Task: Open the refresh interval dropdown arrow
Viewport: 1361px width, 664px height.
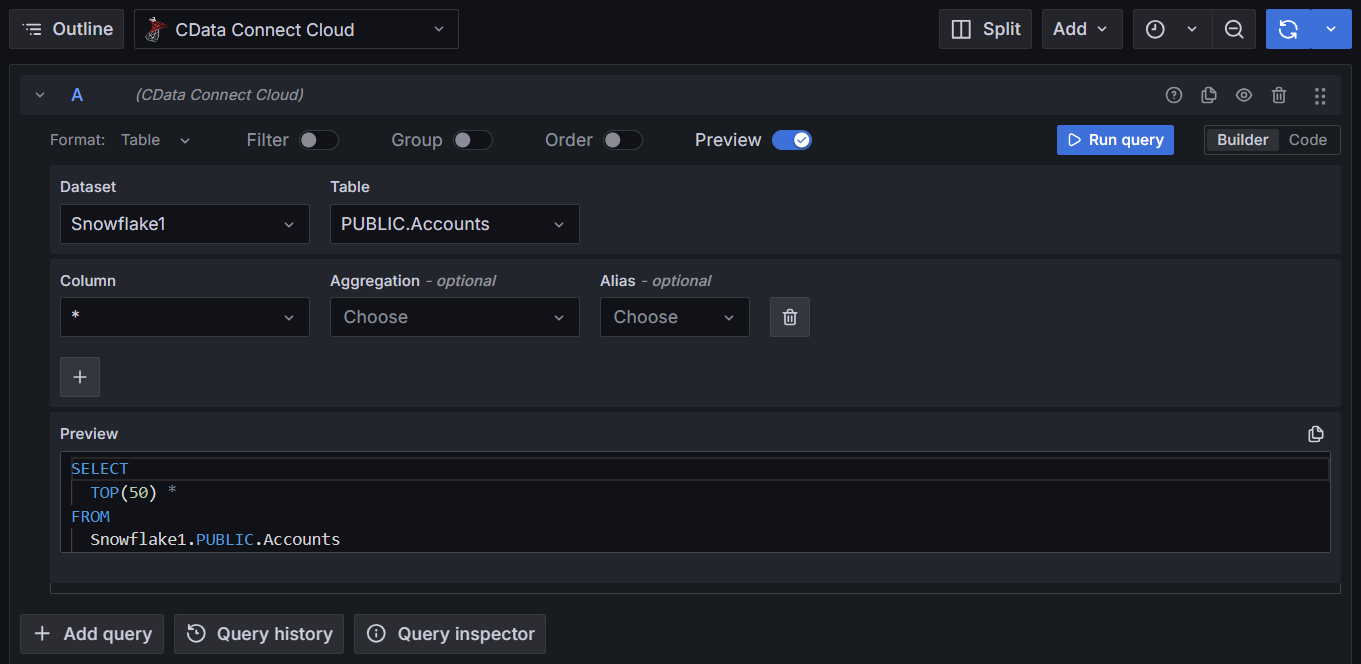Action: tap(1331, 30)
